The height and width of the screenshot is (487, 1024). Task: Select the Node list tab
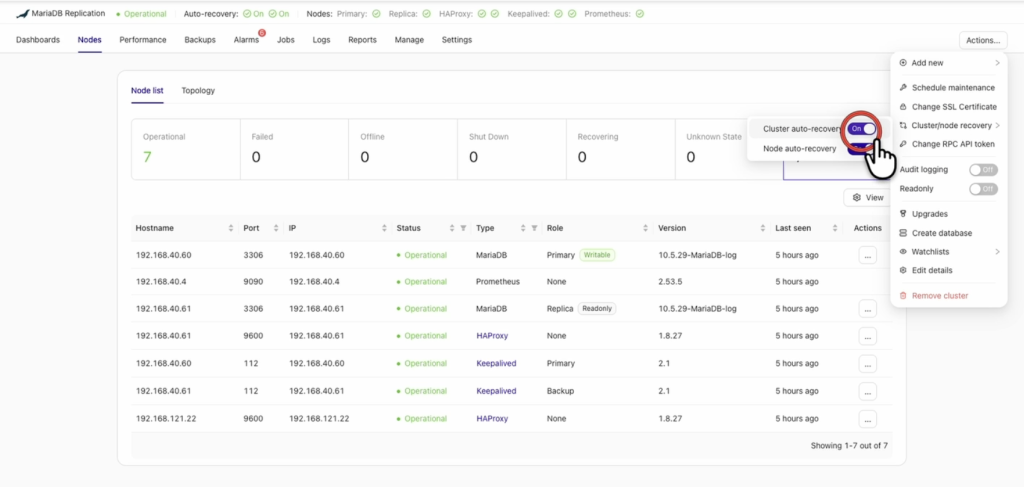[147, 91]
